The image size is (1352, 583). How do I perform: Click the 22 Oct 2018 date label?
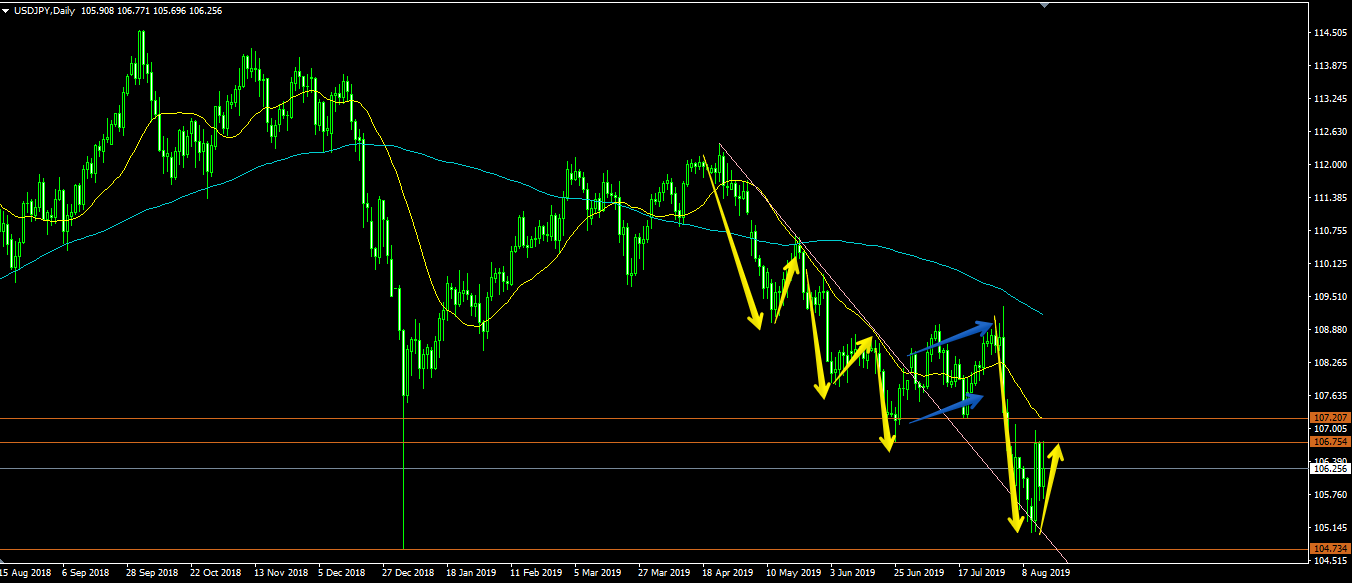pyautogui.click(x=215, y=574)
